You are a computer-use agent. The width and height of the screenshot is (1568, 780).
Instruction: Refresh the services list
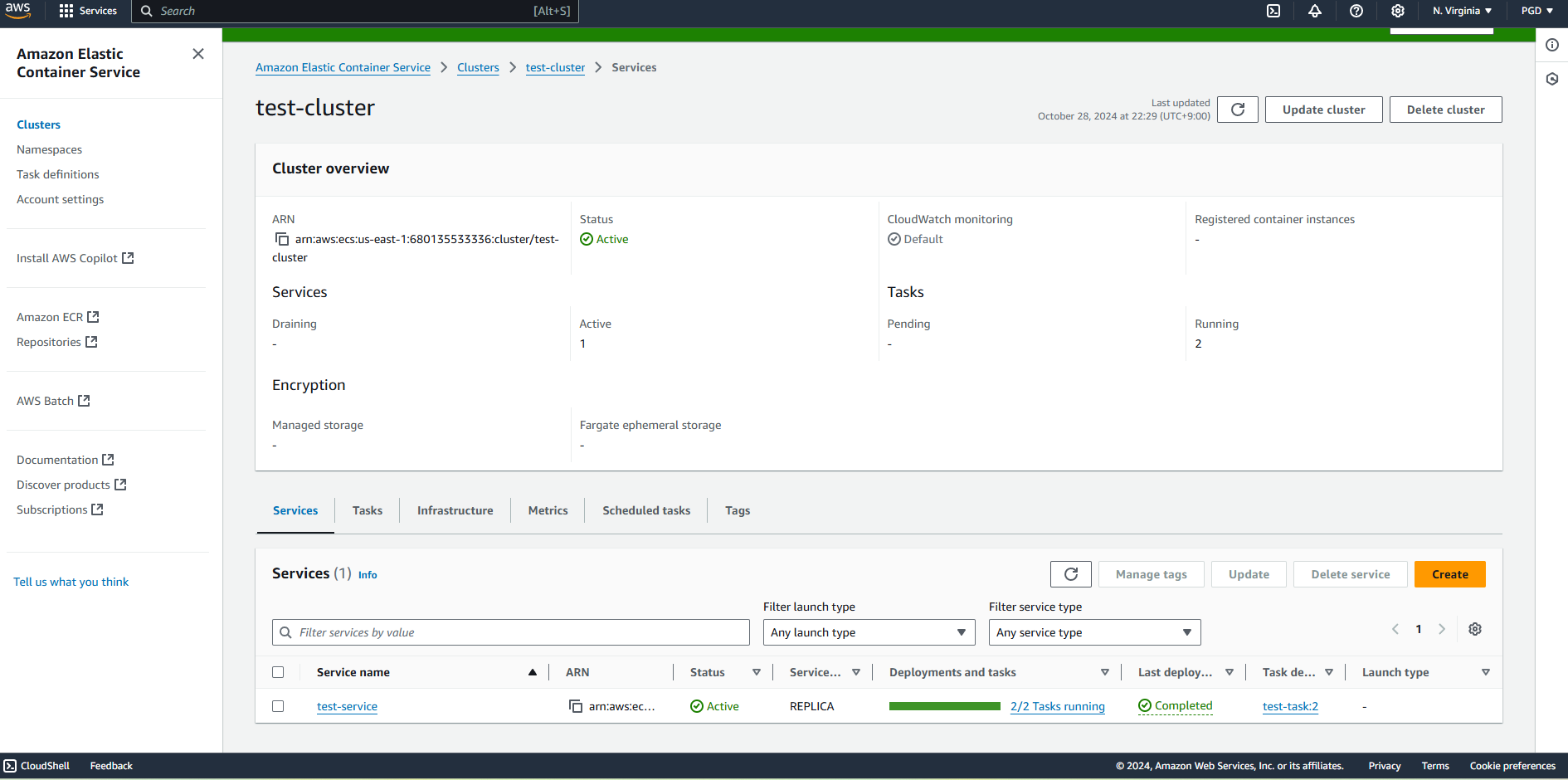point(1071,574)
